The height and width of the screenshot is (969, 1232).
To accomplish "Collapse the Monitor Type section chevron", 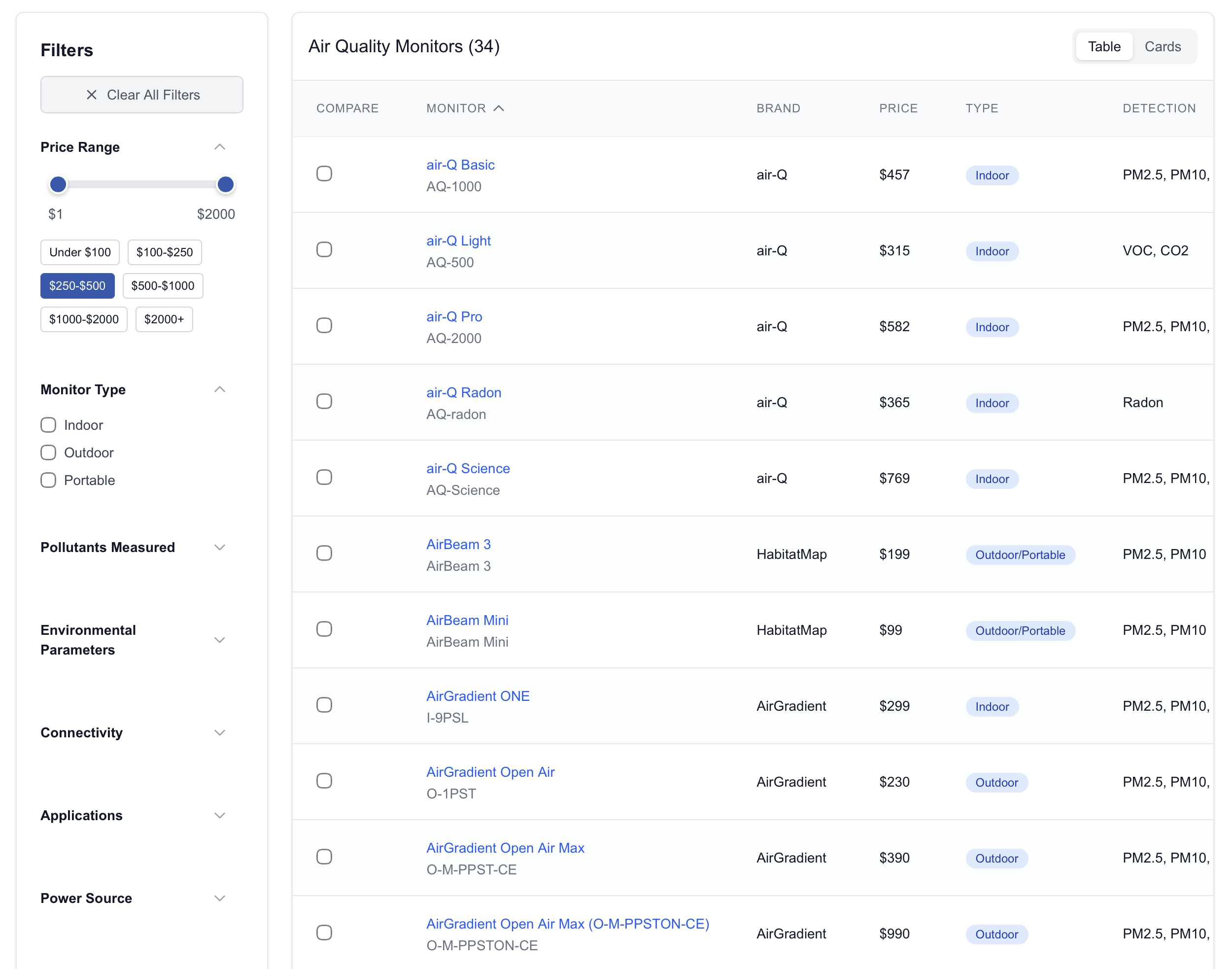I will 219,389.
